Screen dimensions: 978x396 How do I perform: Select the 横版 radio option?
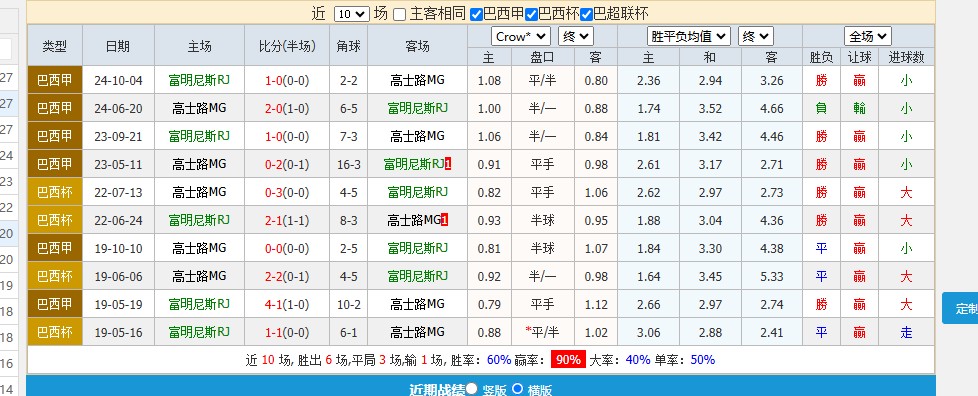click(x=518, y=389)
